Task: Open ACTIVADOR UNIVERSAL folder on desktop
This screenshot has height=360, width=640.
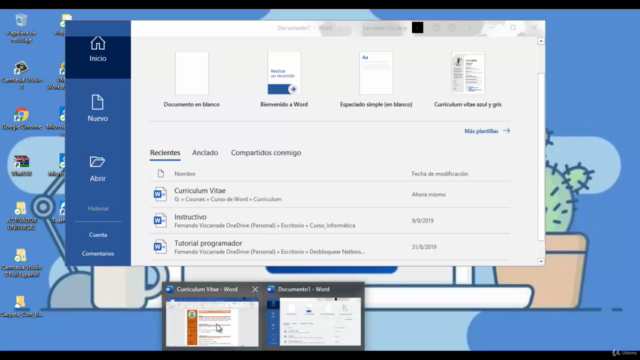Action: tap(21, 216)
